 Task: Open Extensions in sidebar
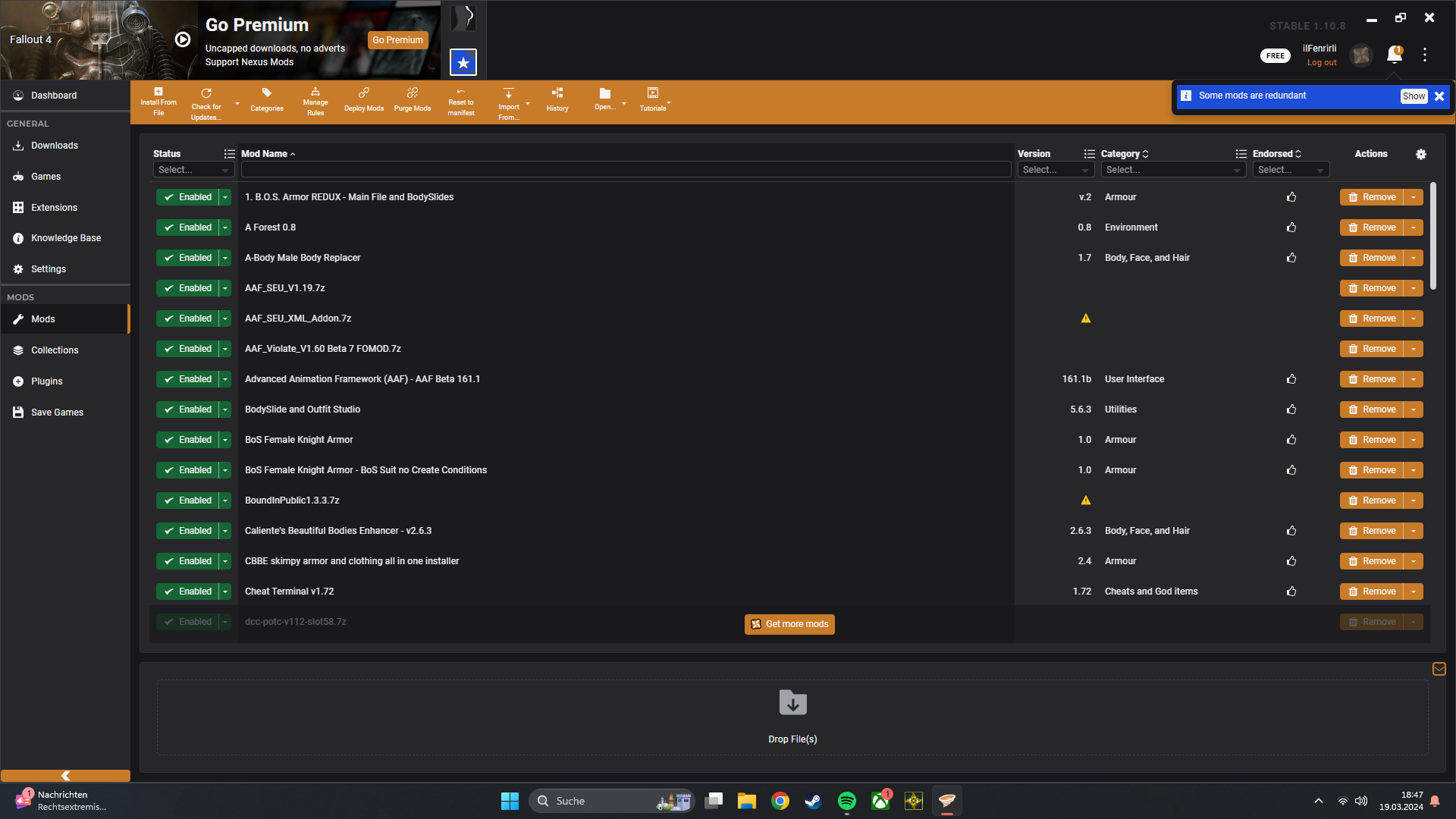tap(65, 208)
